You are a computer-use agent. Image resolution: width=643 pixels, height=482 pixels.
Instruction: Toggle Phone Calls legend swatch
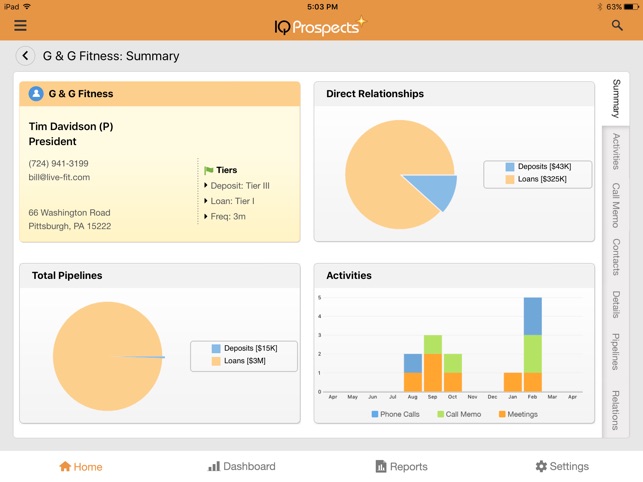(x=375, y=414)
